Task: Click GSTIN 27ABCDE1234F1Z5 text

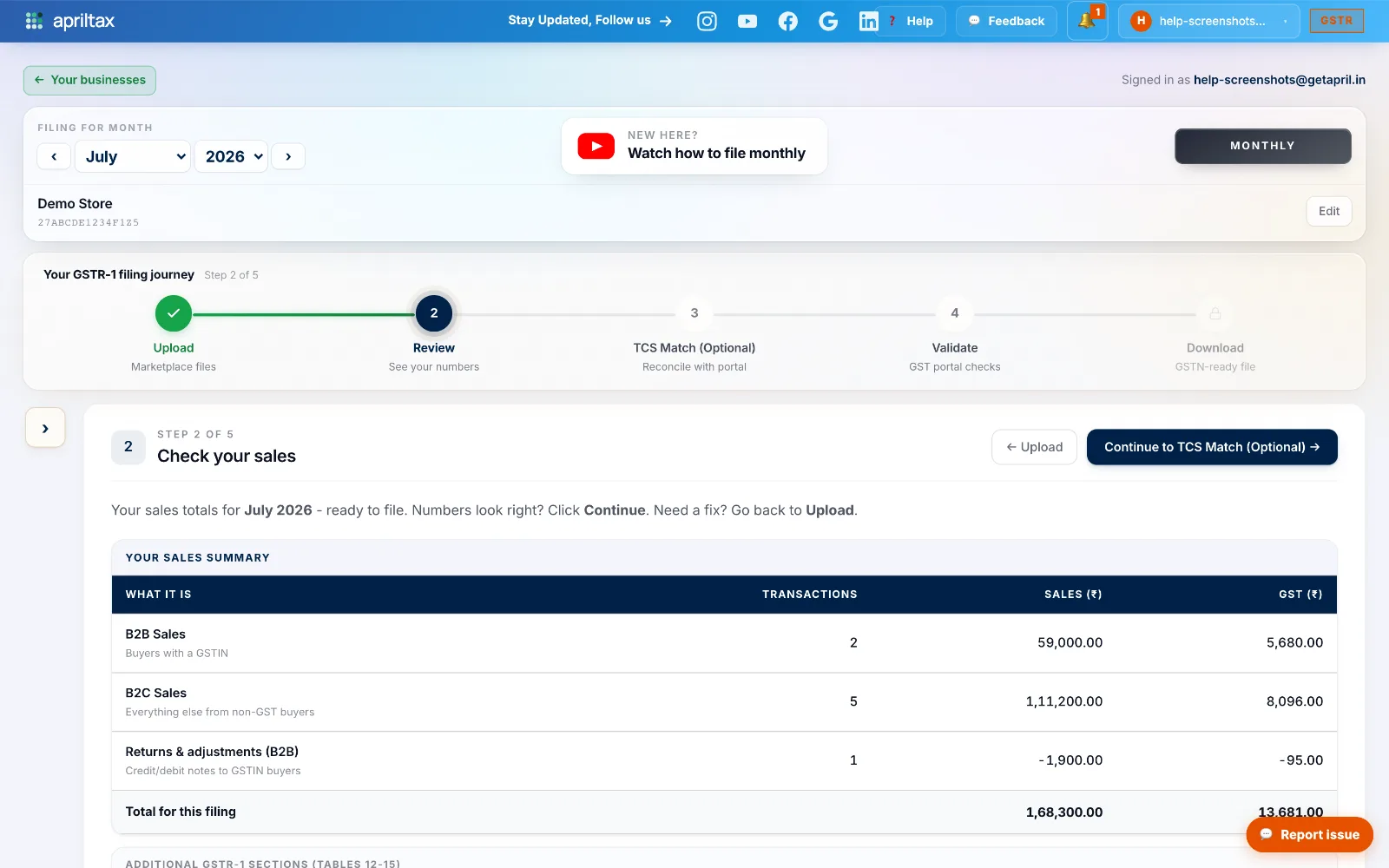Action: pyautogui.click(x=89, y=223)
